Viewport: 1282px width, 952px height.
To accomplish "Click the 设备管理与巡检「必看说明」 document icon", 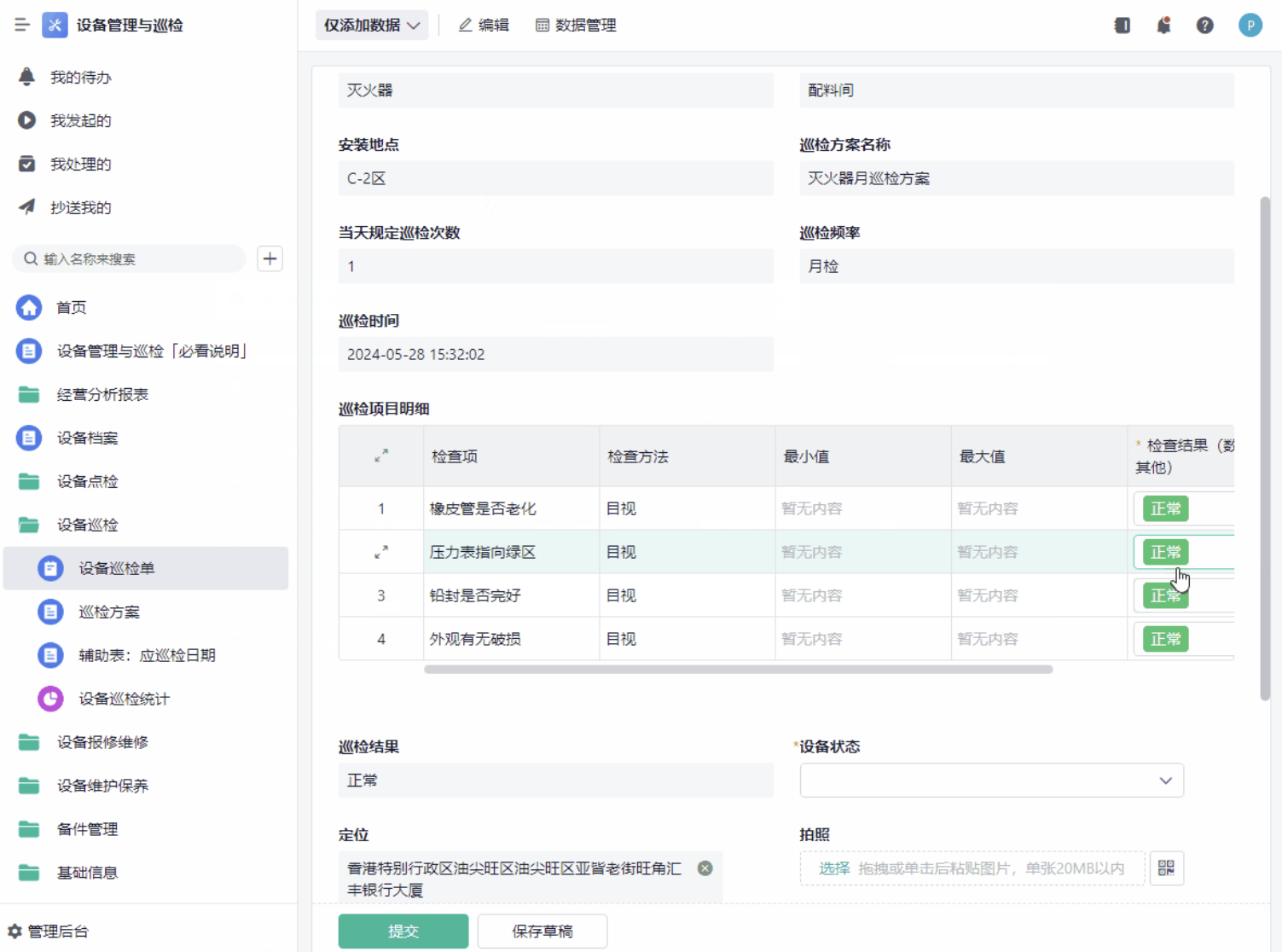I will coord(29,351).
